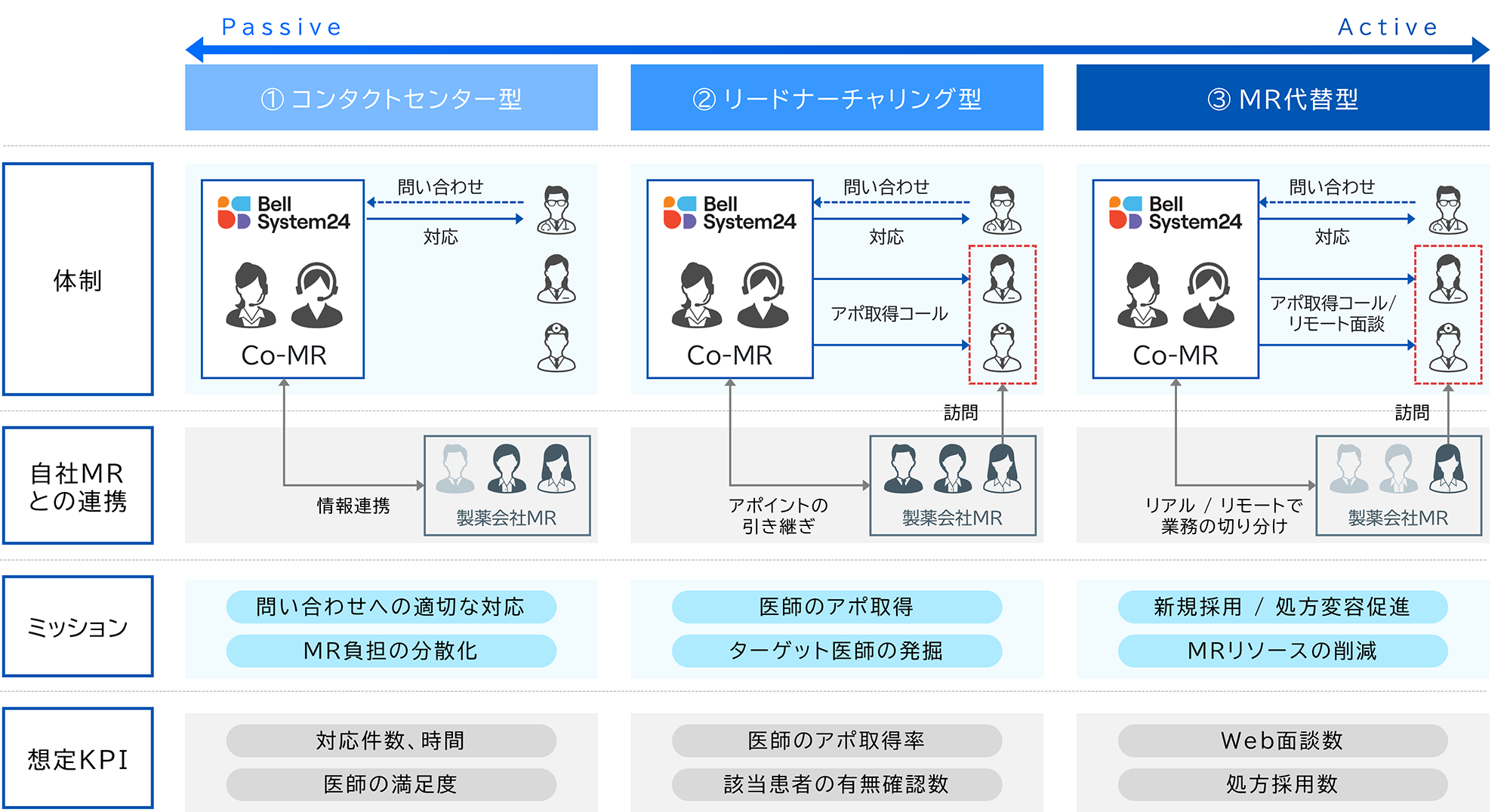Viewport: 1510px width, 812px height.
Task: Click the arrowhead beside the Passive label
Action: pyautogui.click(x=195, y=50)
